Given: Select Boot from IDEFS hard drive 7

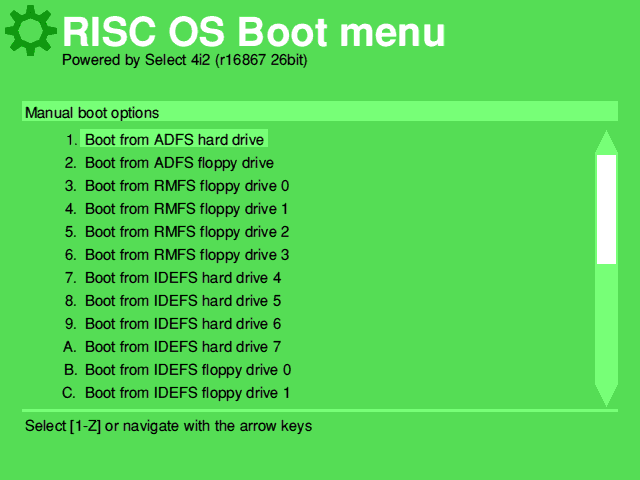Looking at the screenshot, I should pos(183,347).
